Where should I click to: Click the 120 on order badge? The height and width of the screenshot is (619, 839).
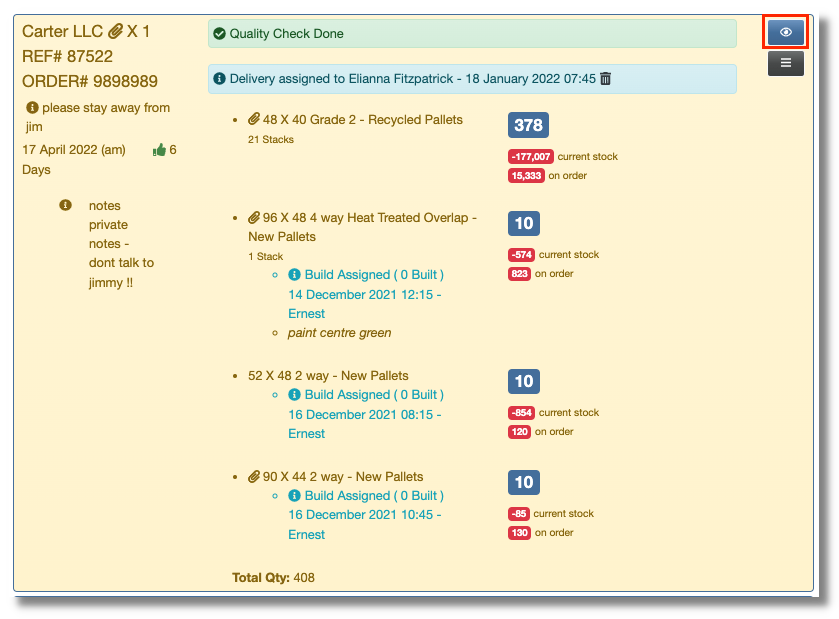click(x=519, y=432)
